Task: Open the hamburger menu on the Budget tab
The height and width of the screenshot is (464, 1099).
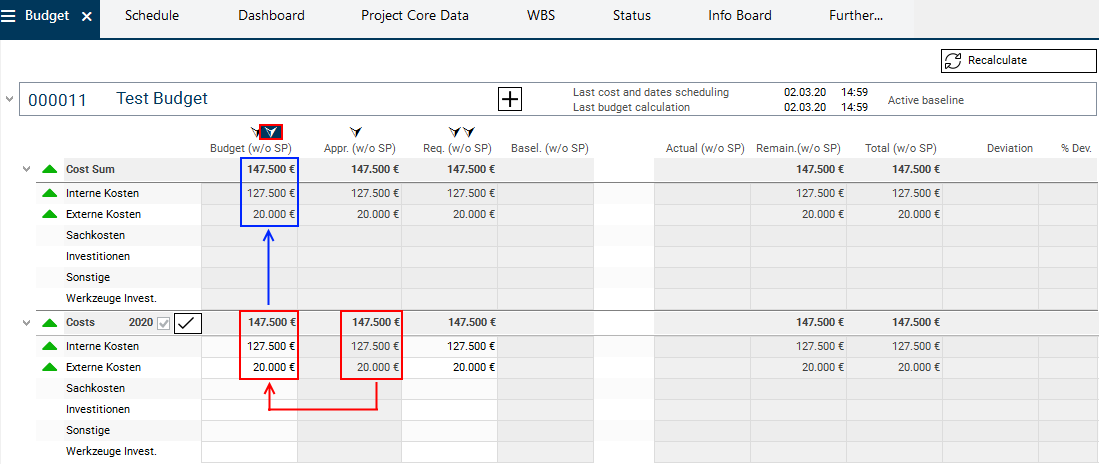Action: [x=11, y=16]
